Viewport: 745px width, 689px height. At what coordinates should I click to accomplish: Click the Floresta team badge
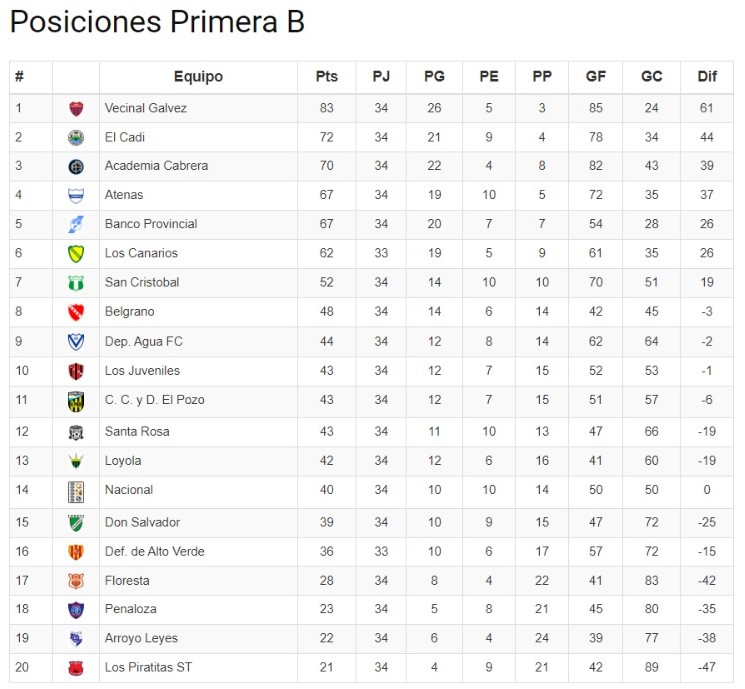coord(76,581)
